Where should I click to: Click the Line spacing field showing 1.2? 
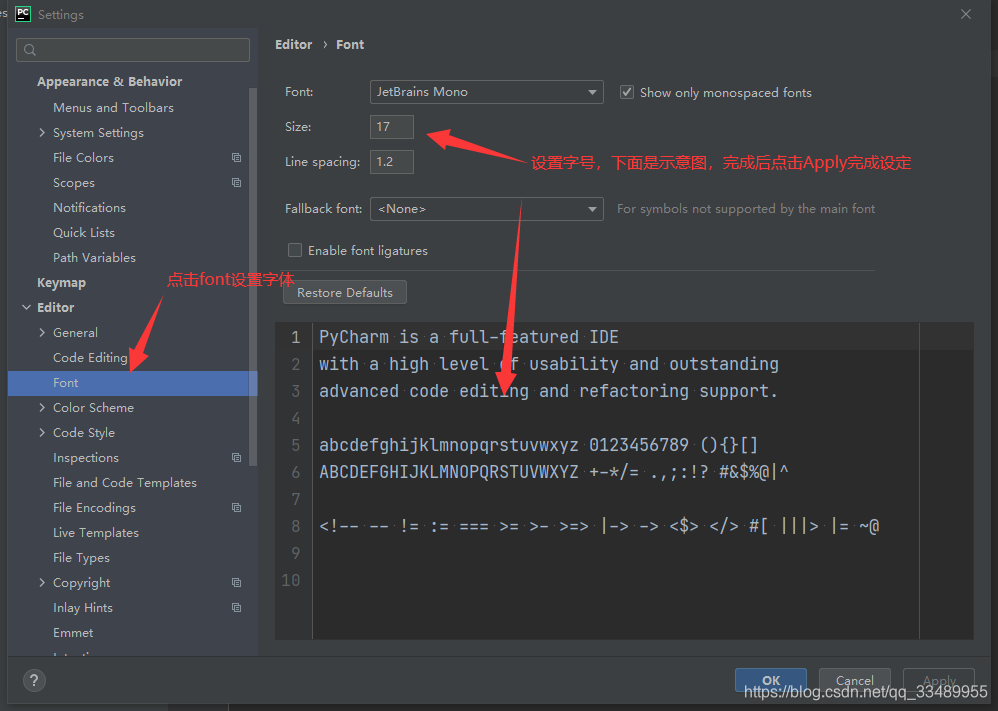click(391, 162)
